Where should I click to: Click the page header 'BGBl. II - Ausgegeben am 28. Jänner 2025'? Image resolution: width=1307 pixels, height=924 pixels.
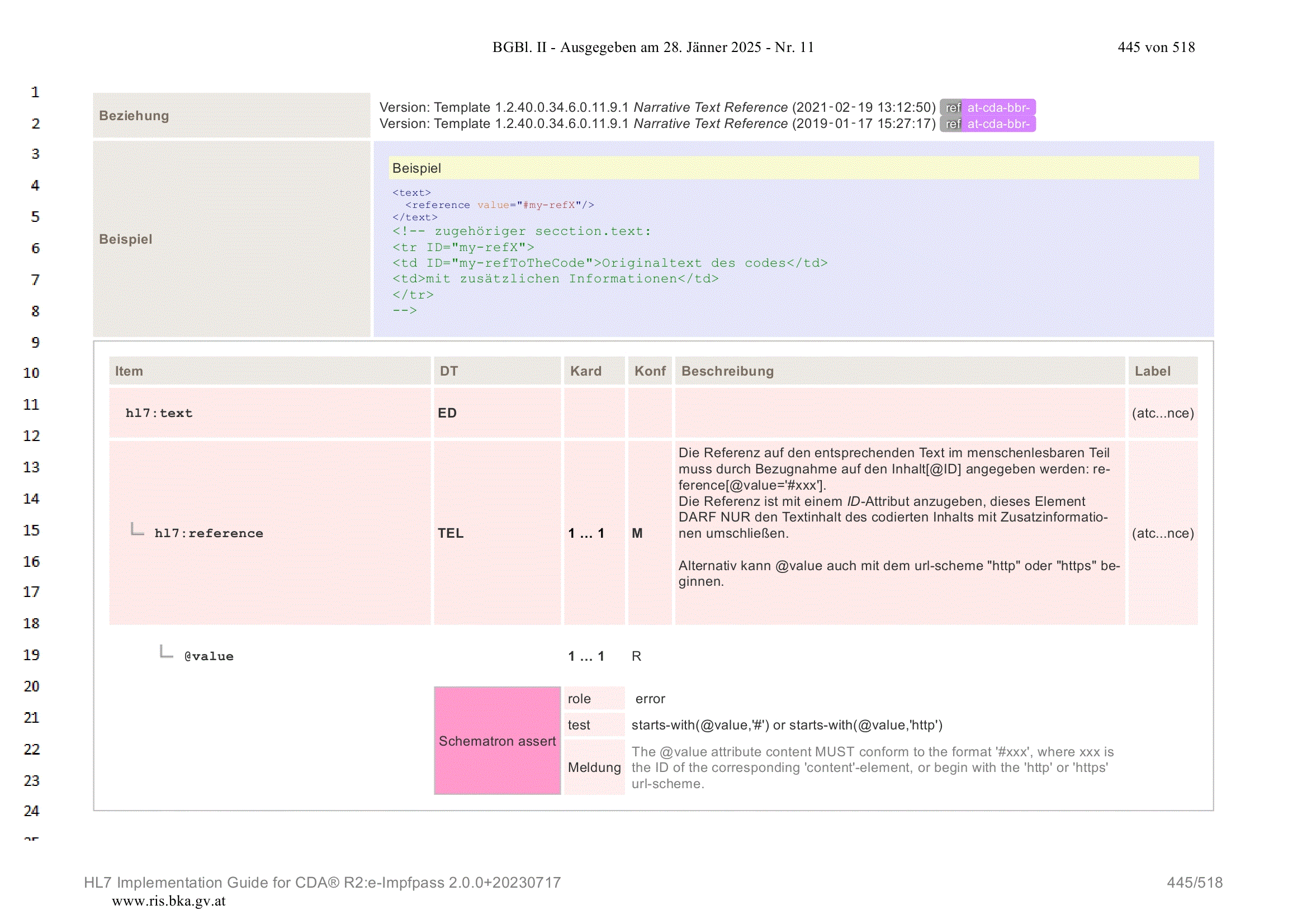click(653, 48)
